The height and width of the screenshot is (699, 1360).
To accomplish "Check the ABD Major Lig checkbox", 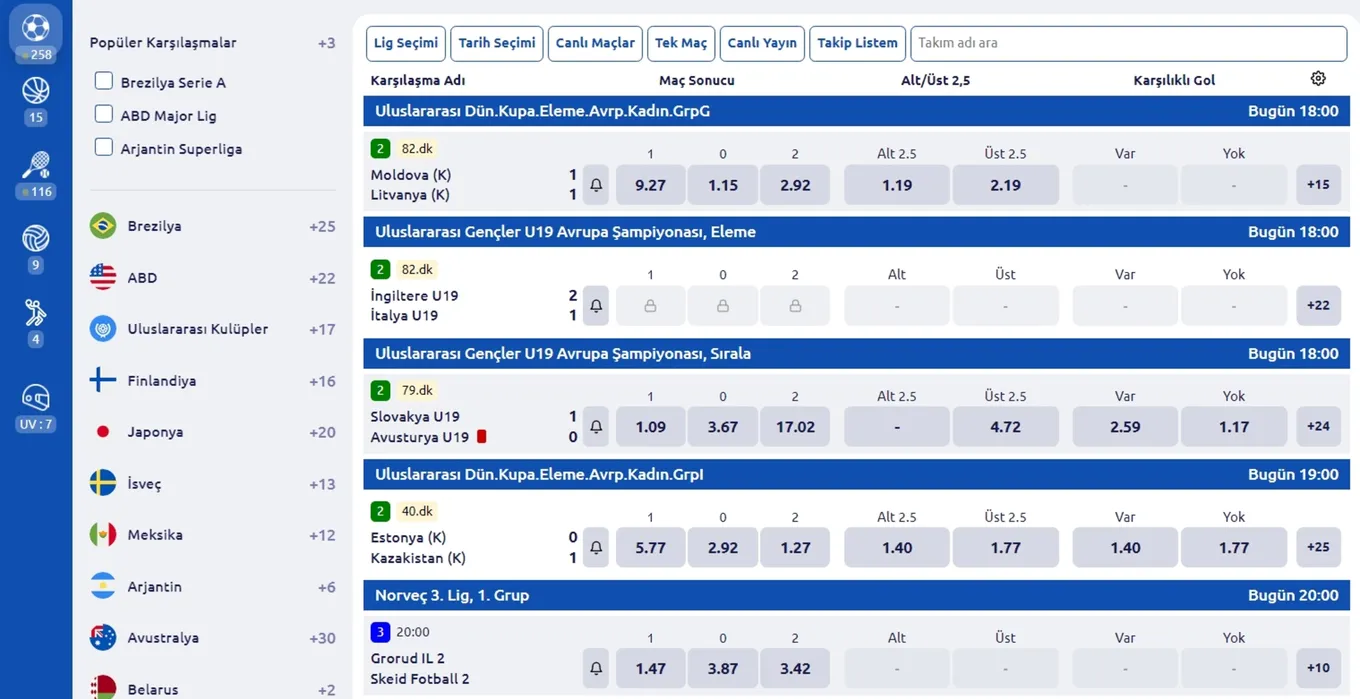I will click(x=103, y=114).
